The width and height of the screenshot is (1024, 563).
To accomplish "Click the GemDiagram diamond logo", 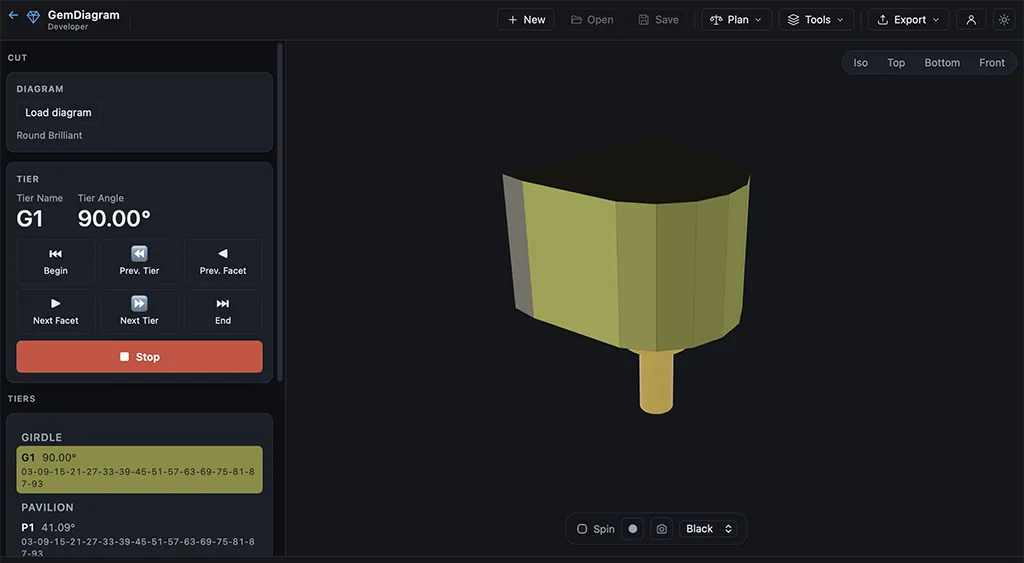I will click(x=33, y=18).
